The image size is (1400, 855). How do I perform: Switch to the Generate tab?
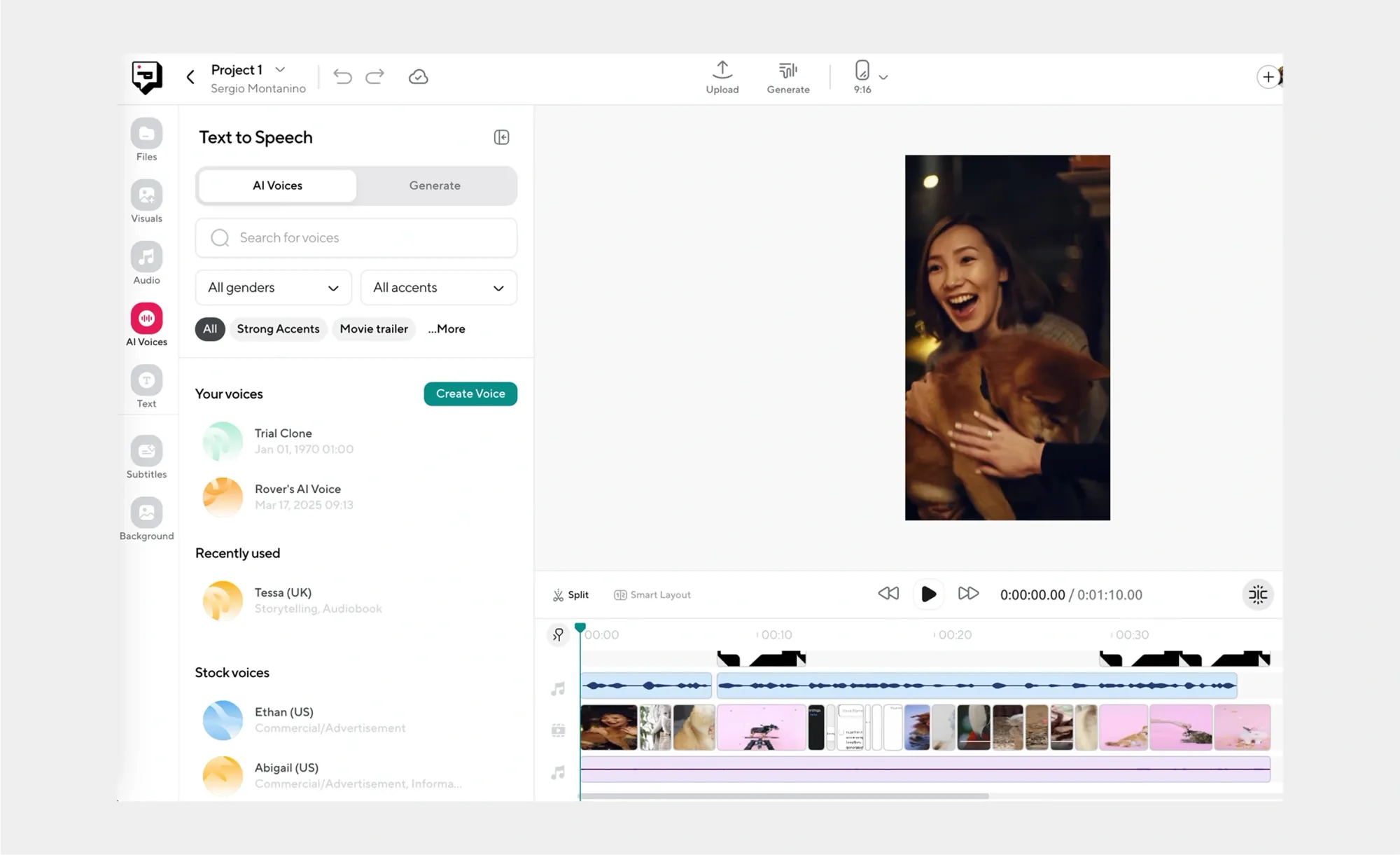pos(435,186)
